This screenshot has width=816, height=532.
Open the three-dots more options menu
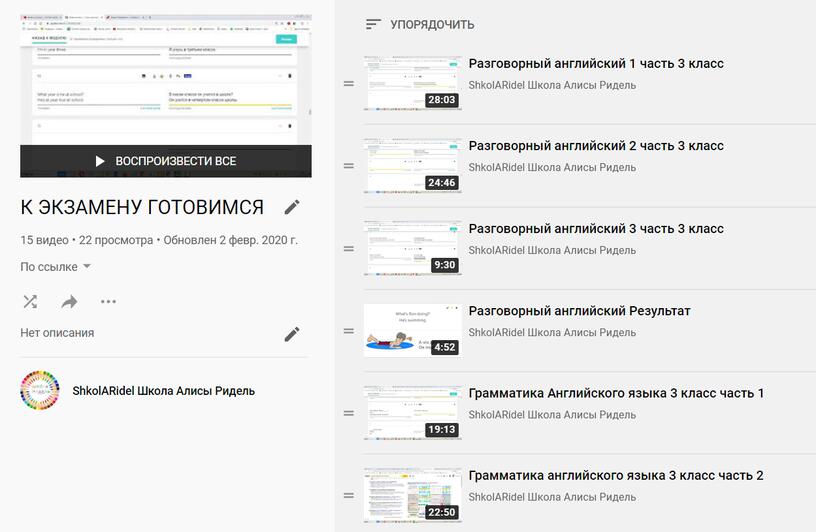pos(108,301)
